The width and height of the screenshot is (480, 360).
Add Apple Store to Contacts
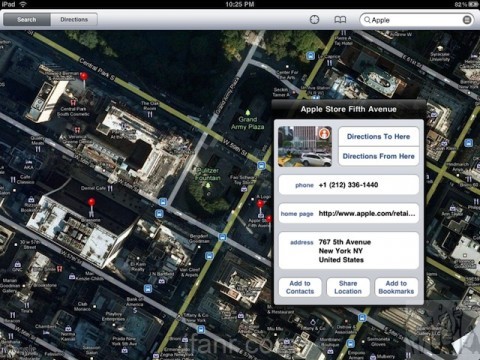[x=300, y=287]
